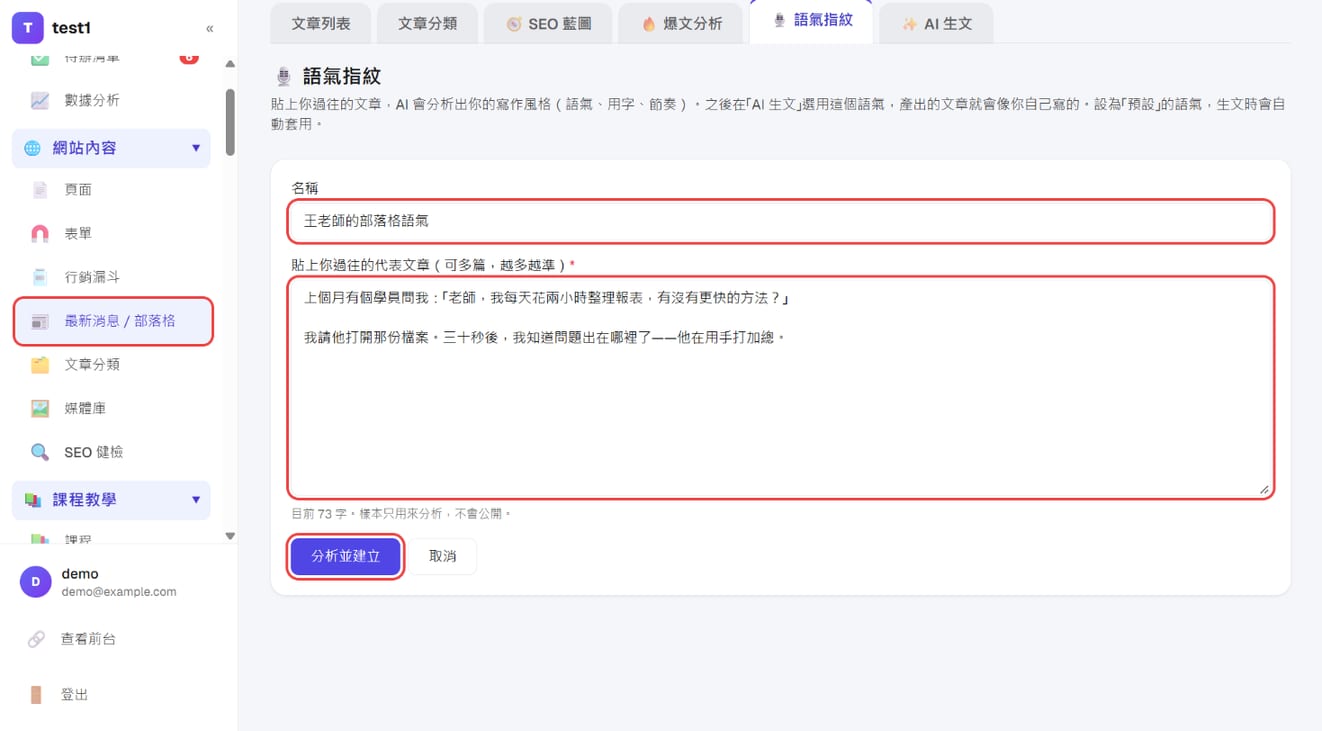Click the sidebar scrollbar up arrow
Screen dimensions: 1322x731
230,64
